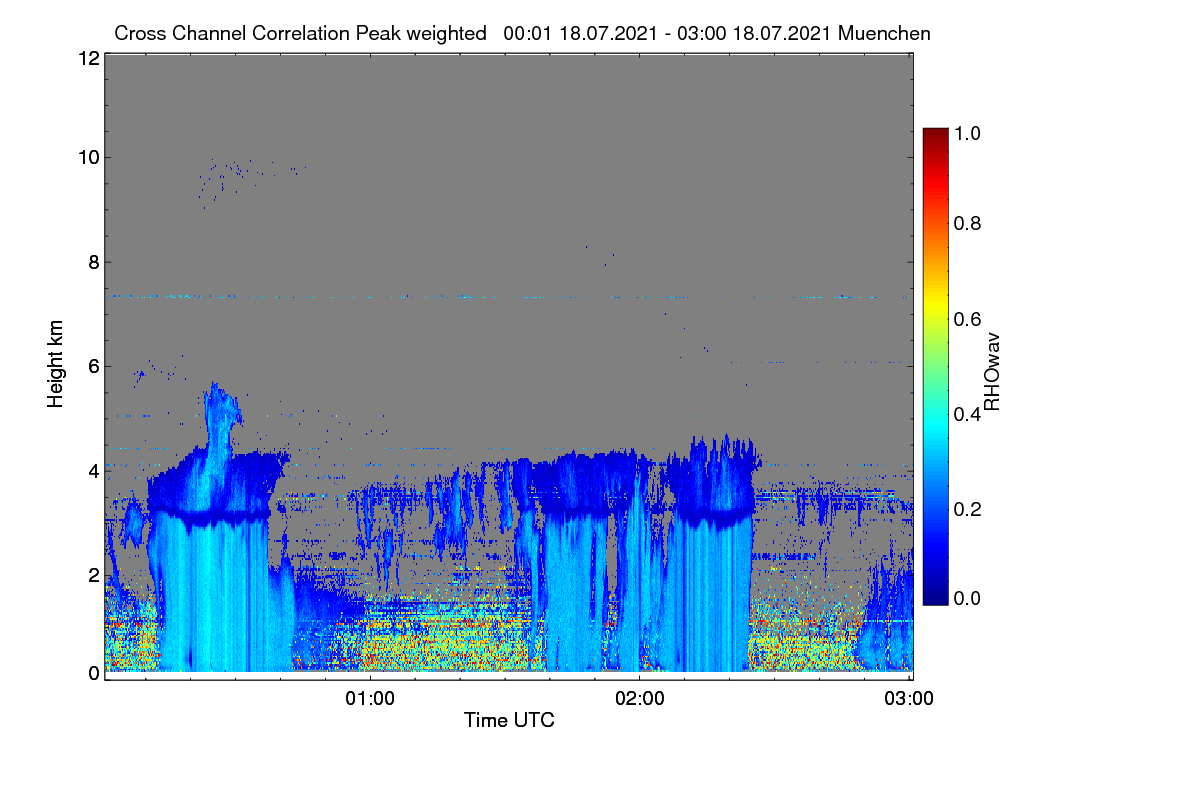
Task: Click the height tick label 0 on the y-axis
Action: pos(93,673)
